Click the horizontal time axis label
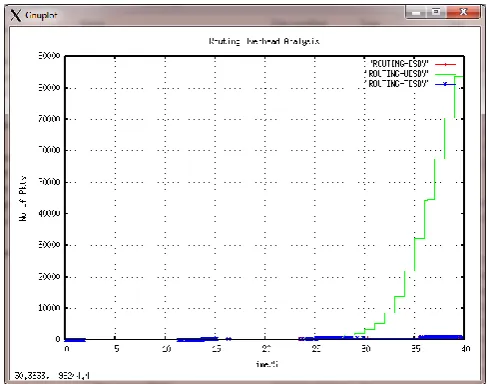 tap(267, 364)
